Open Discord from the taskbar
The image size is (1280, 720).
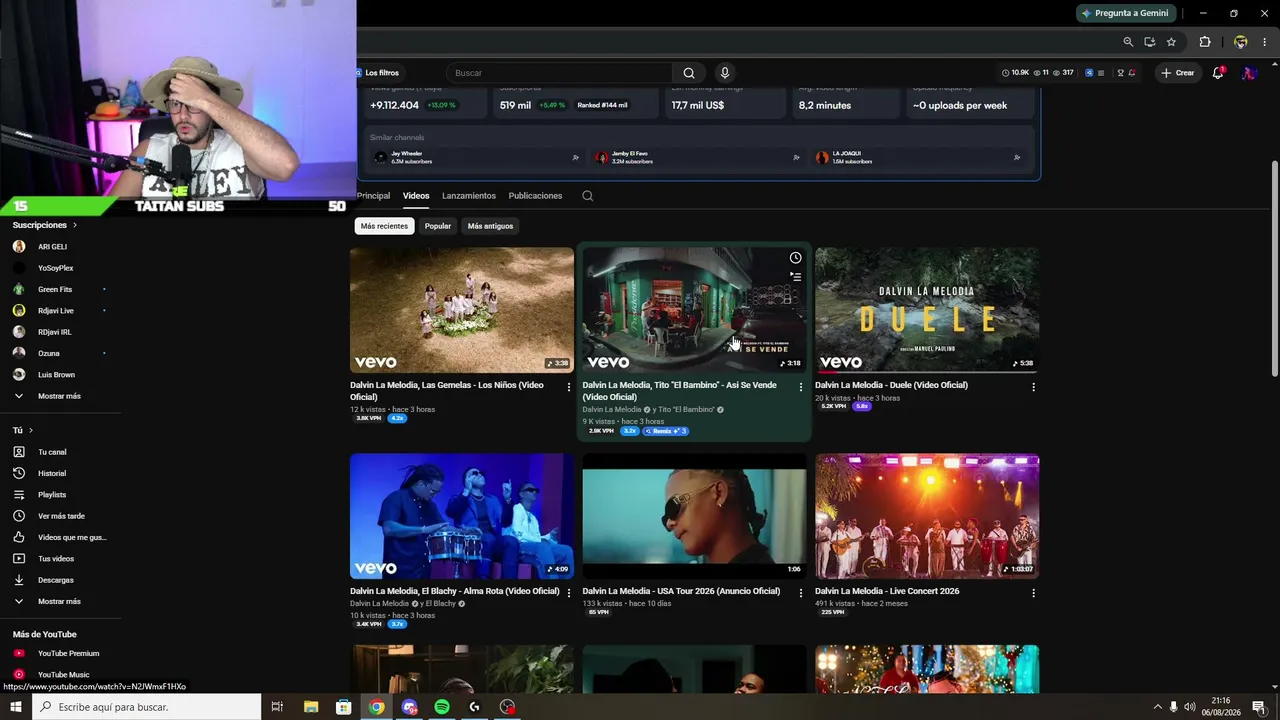409,707
